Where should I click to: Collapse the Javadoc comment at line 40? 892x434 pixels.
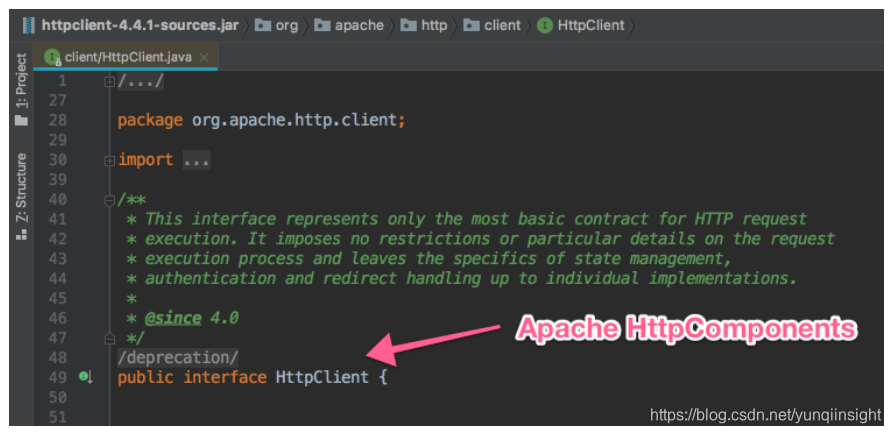(x=109, y=200)
